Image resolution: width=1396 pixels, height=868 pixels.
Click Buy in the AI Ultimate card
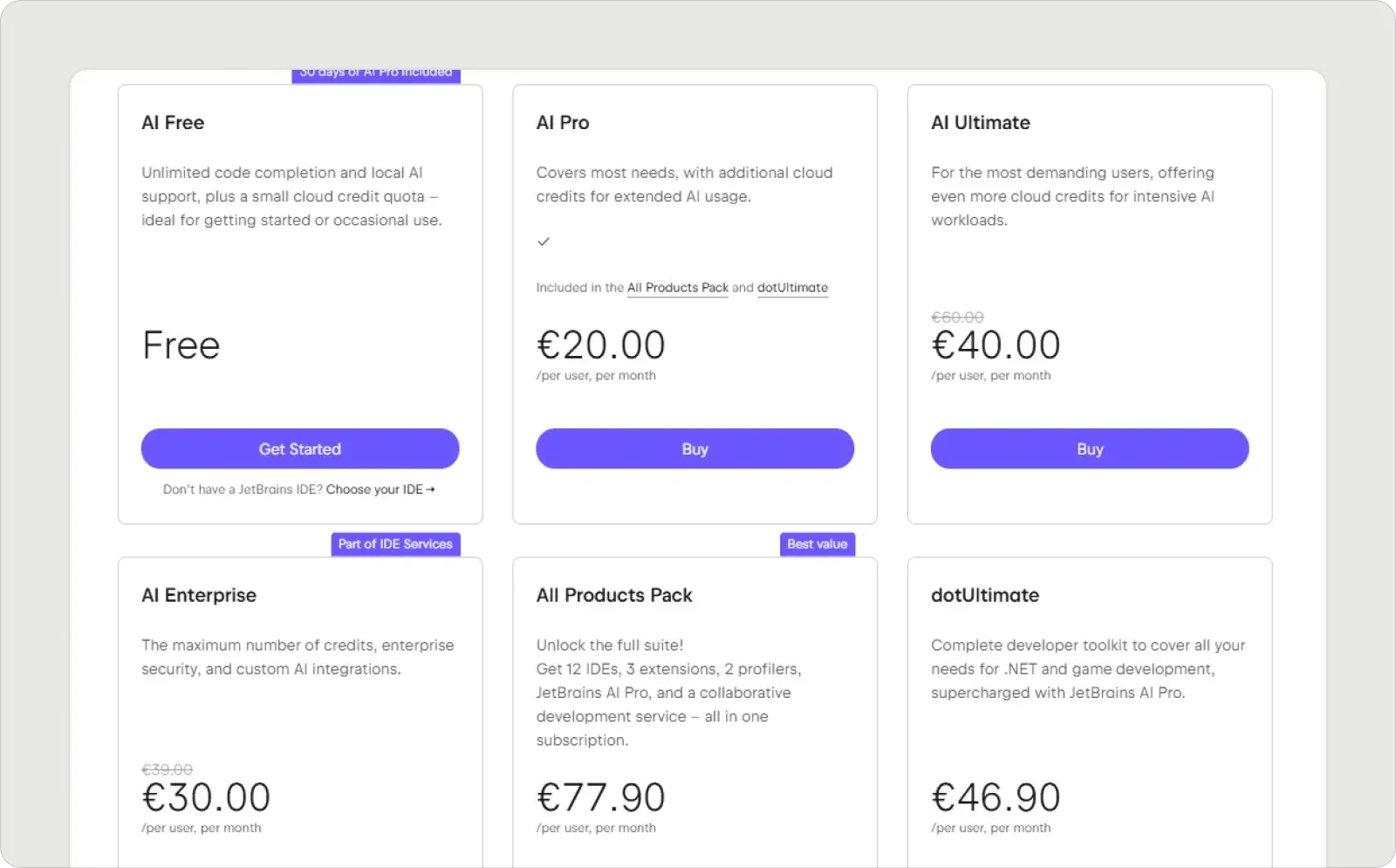coord(1090,448)
